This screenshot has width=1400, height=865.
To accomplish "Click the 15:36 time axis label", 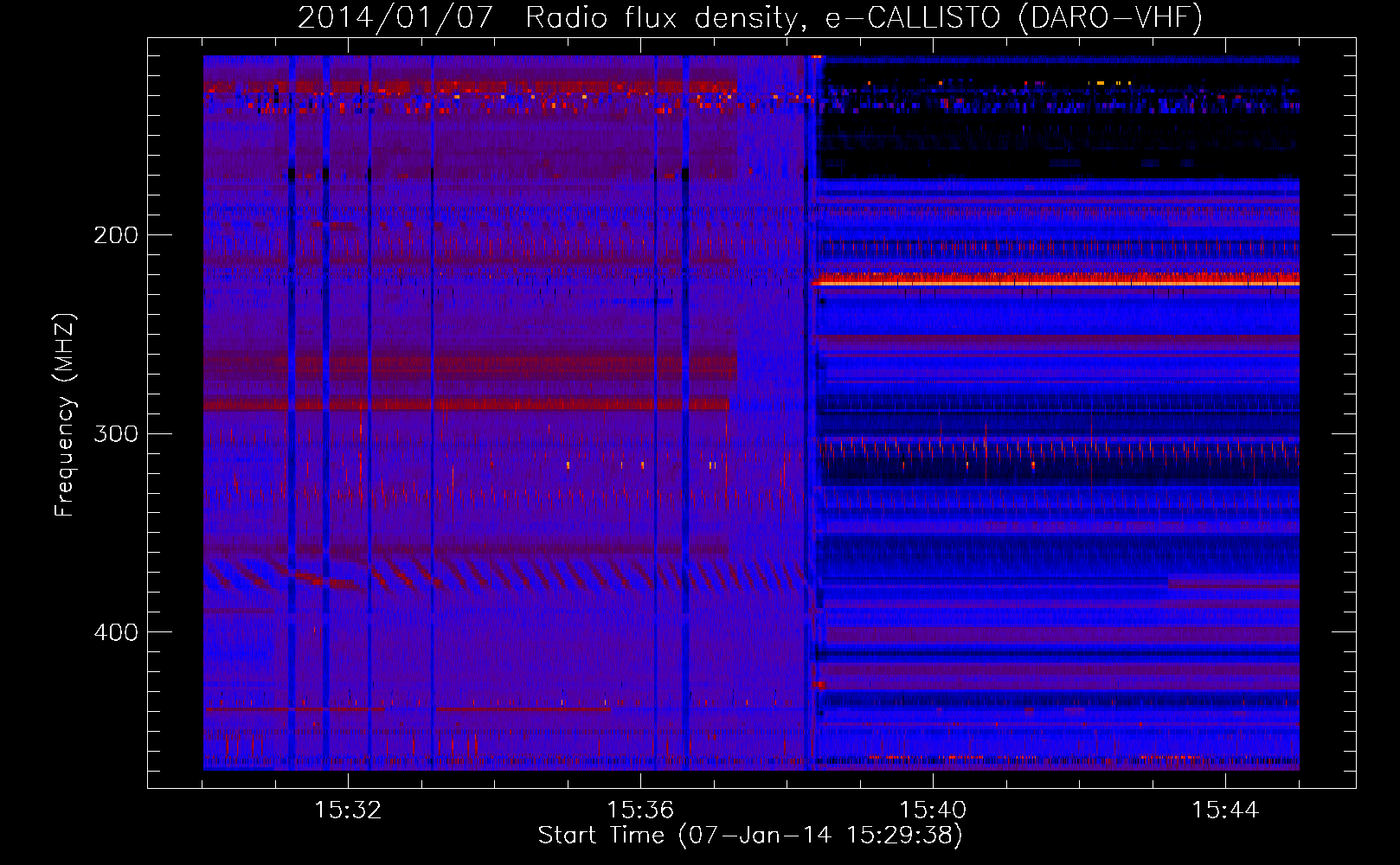I will coord(640,810).
